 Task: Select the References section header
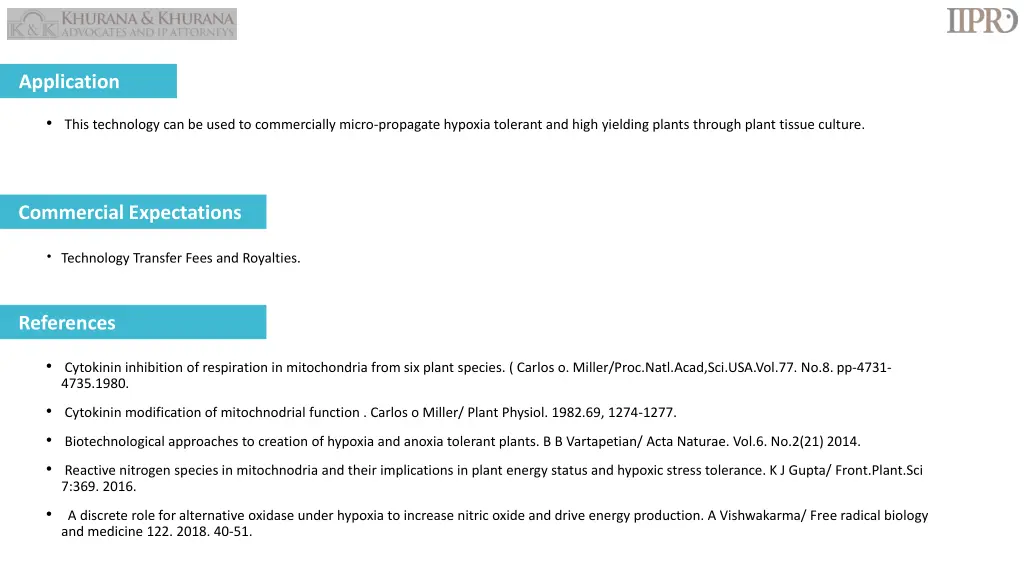point(133,322)
